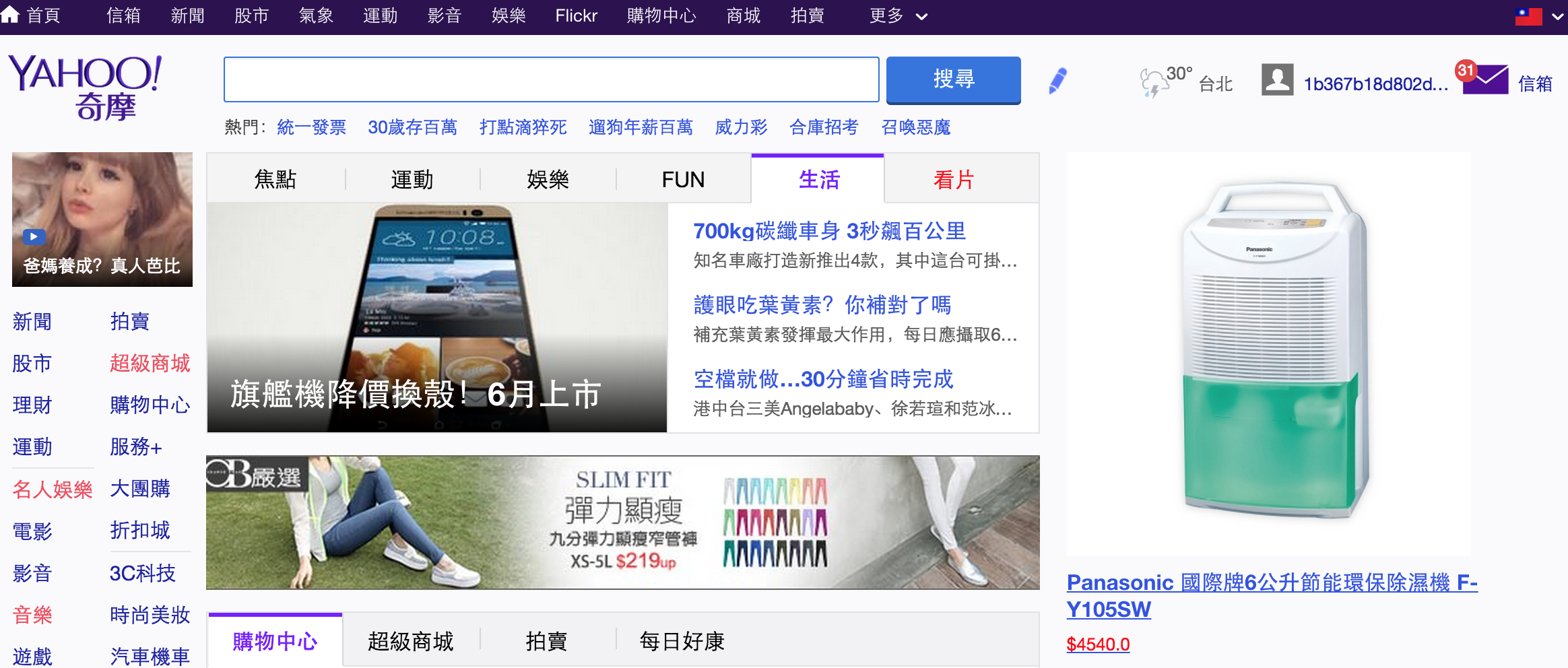Open Panasonic 國際牌6公升節能環保除濕機 product link
The height and width of the screenshot is (668, 1568).
tap(1272, 596)
